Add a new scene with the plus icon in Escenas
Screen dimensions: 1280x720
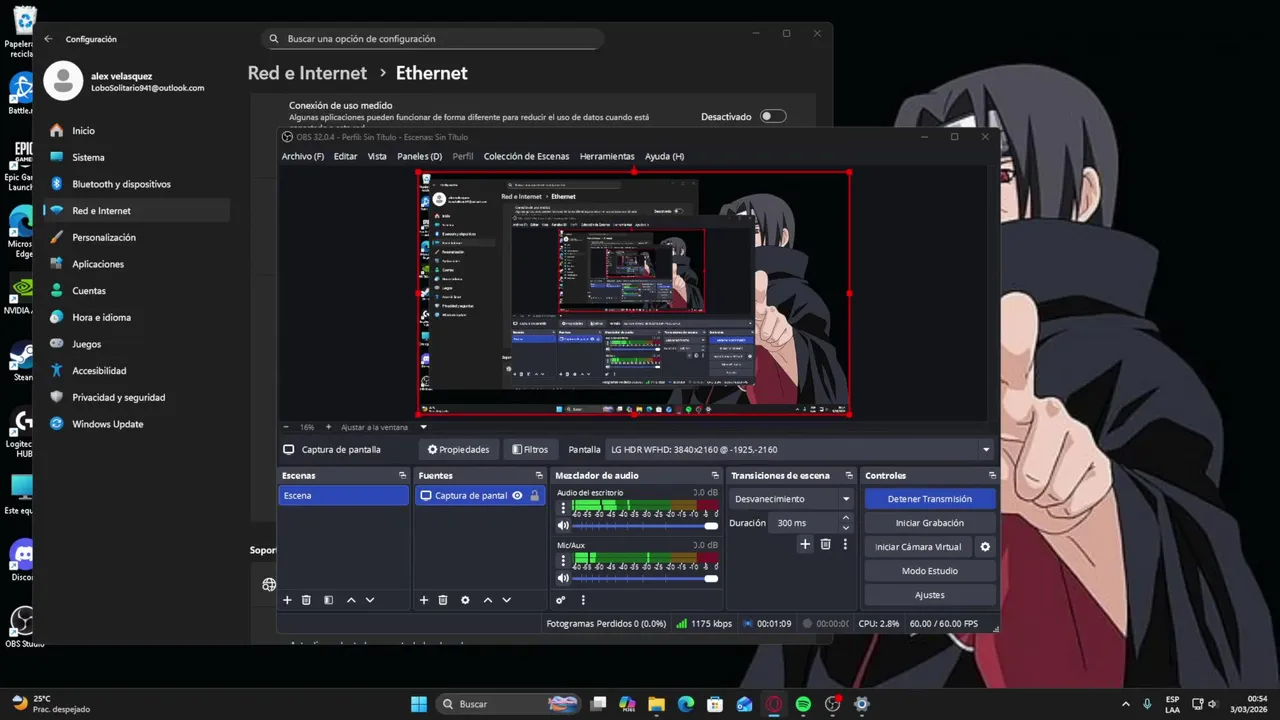(287, 600)
